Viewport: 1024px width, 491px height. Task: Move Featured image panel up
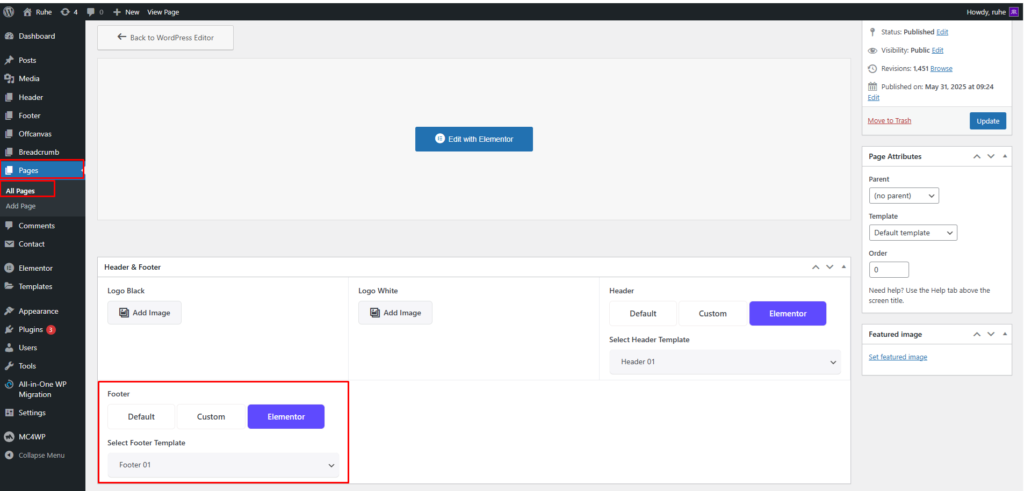coord(977,334)
